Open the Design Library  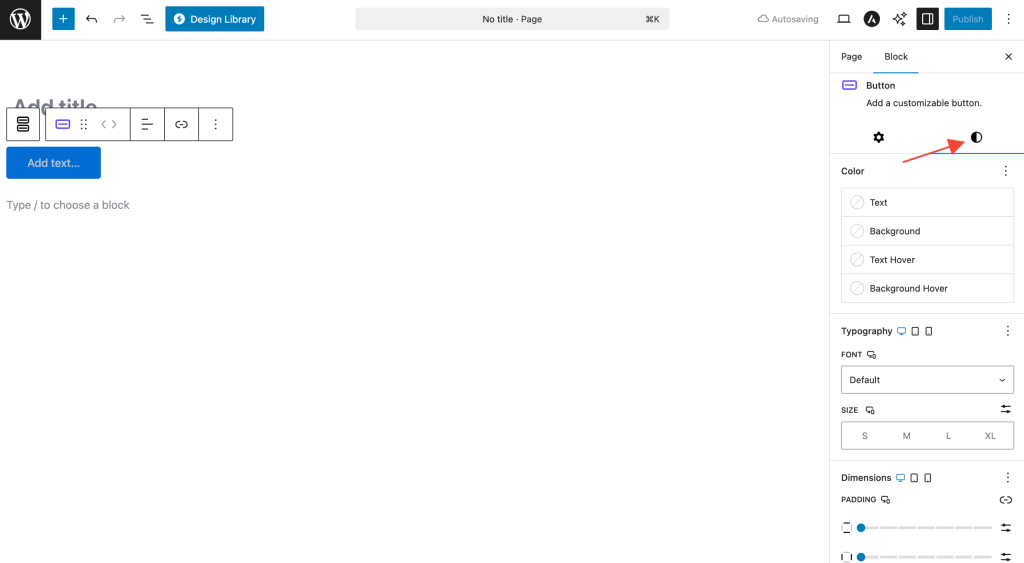[214, 19]
